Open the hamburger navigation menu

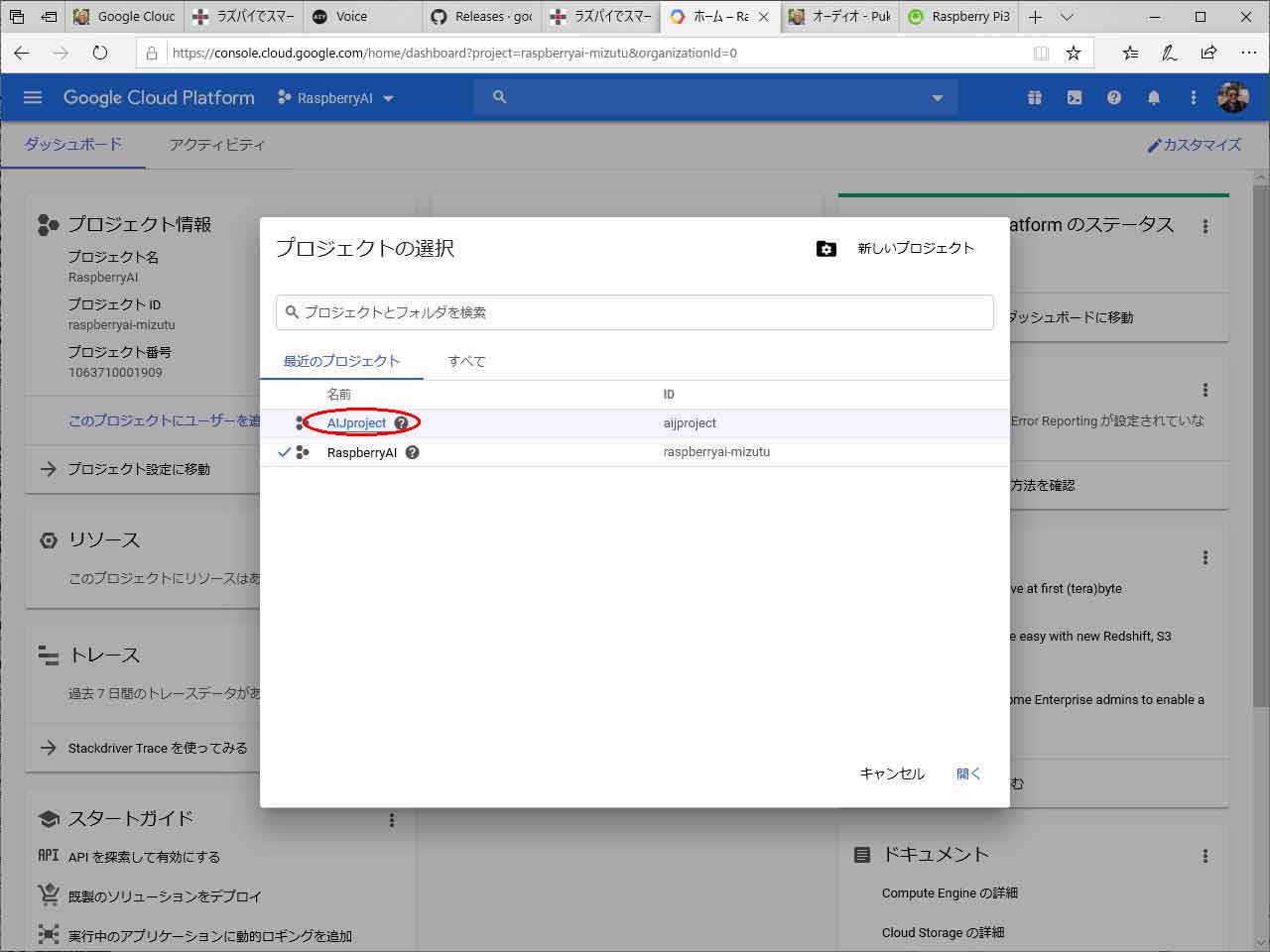coord(33,97)
